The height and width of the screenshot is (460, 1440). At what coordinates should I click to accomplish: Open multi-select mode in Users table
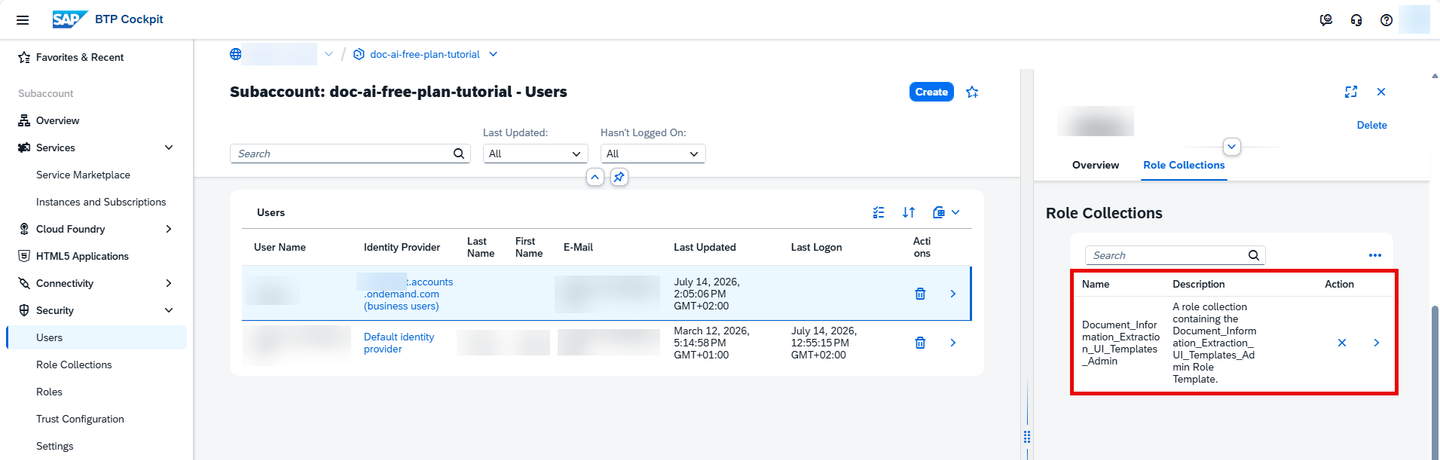click(x=879, y=212)
